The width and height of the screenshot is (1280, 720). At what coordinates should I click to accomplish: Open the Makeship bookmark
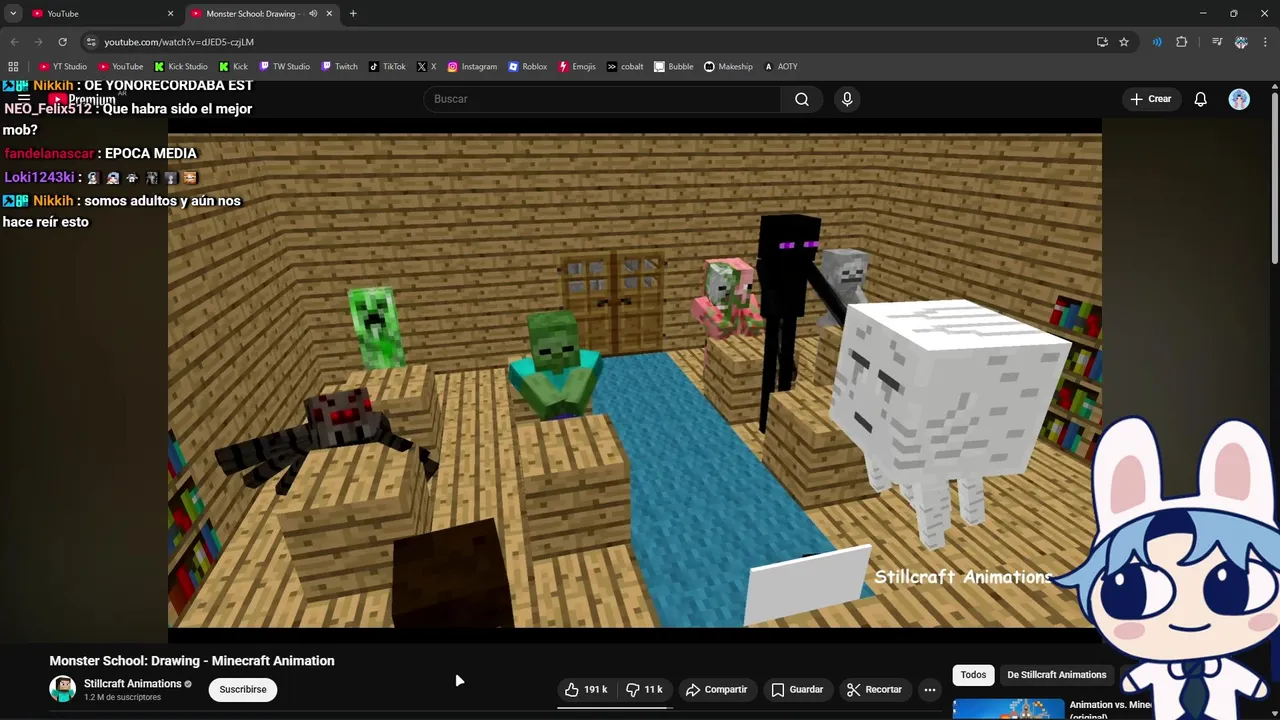click(728, 66)
